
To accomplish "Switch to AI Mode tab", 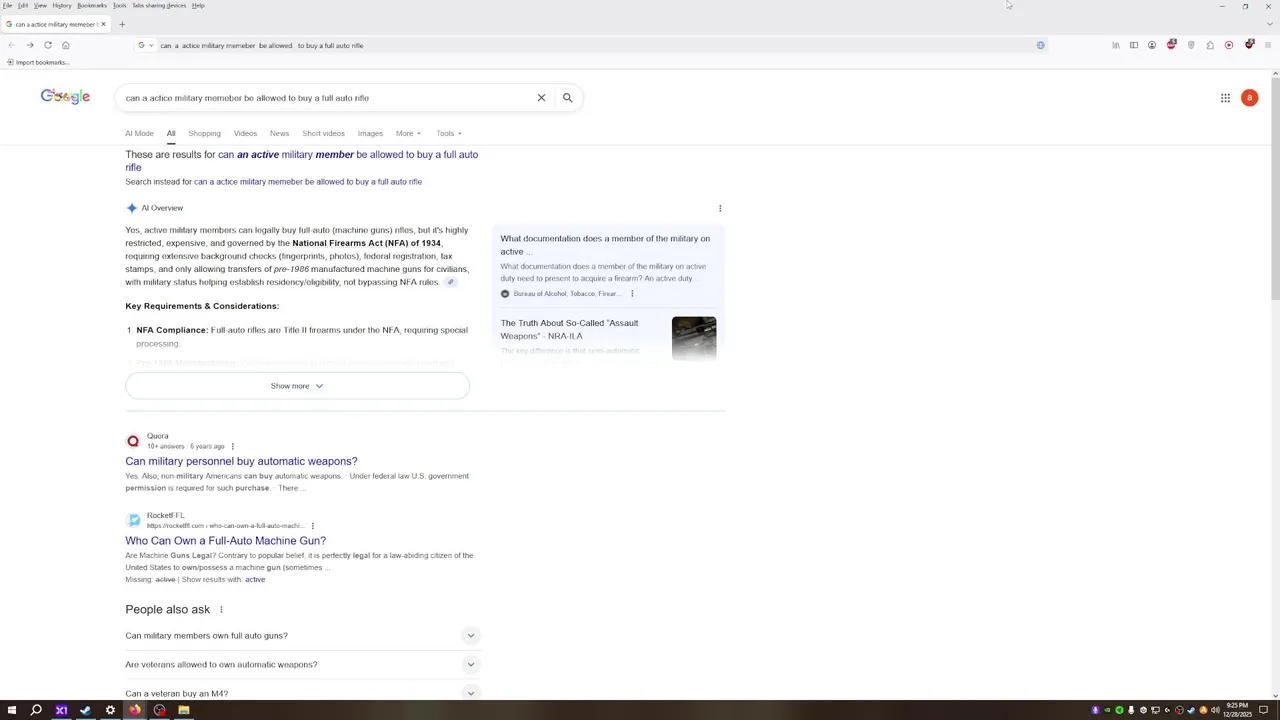I will (x=139, y=133).
